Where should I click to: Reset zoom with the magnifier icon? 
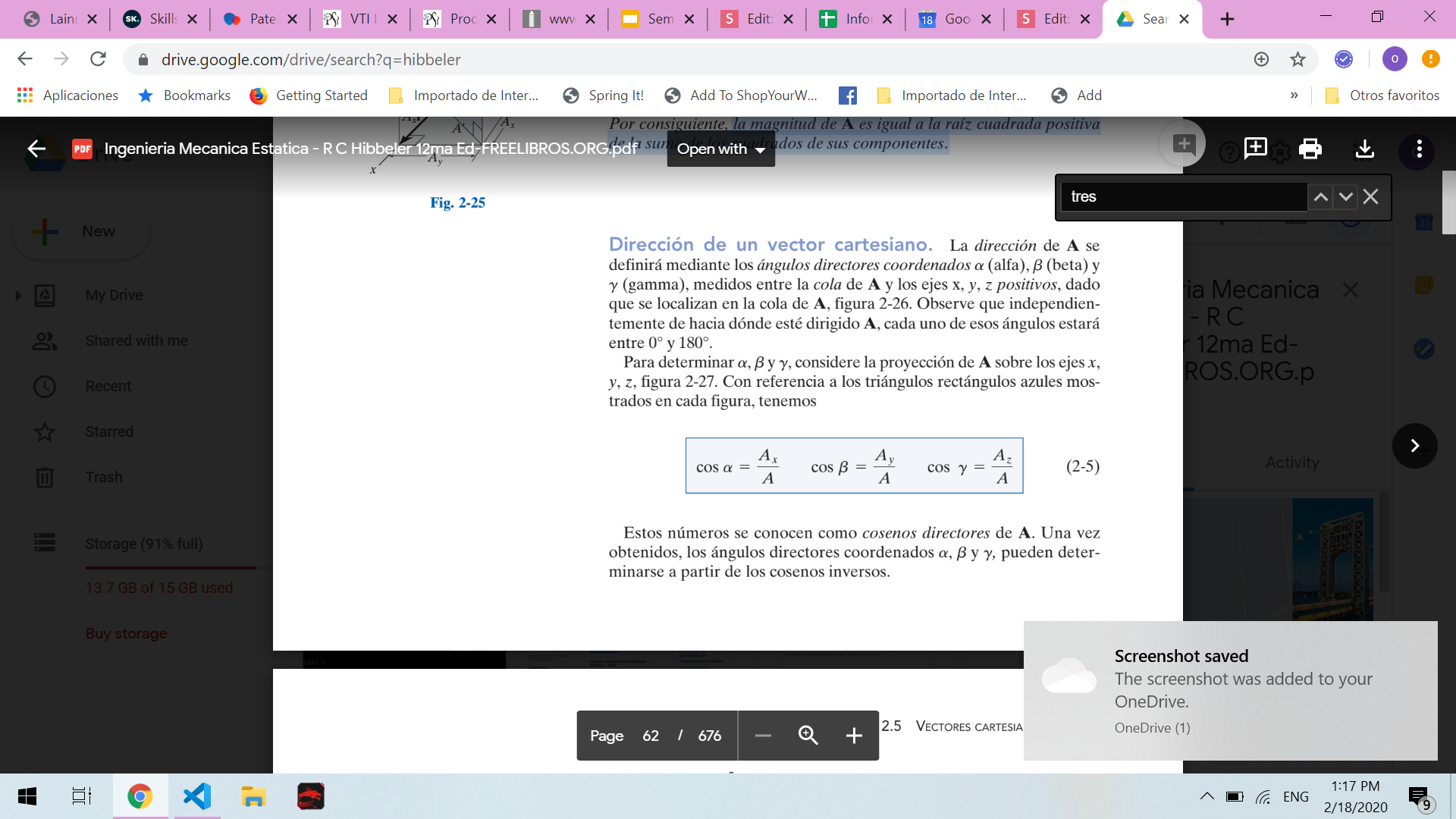pos(808,736)
